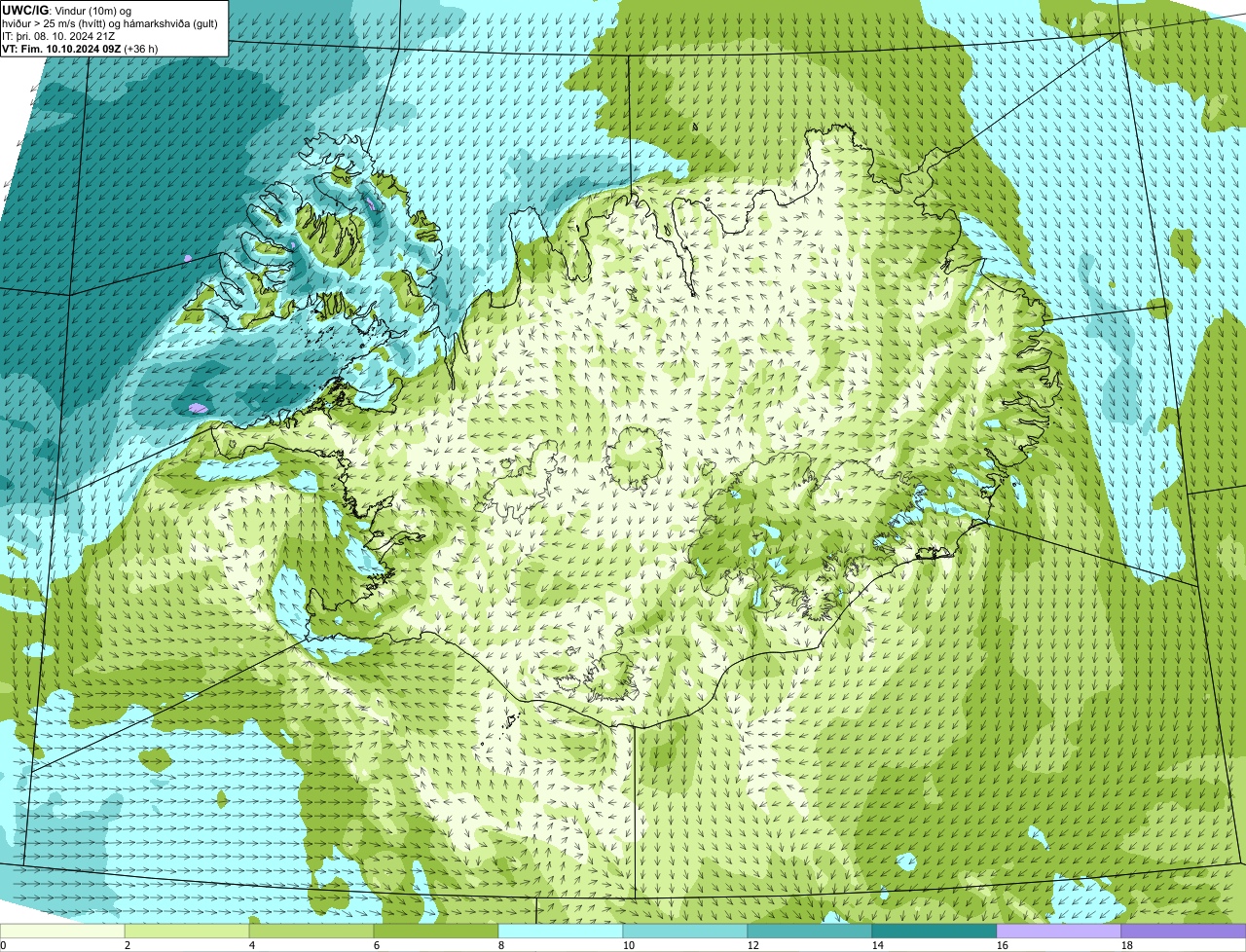The width and height of the screenshot is (1246, 952).
Task: Click the legend scale label "18"
Action: (1127, 945)
